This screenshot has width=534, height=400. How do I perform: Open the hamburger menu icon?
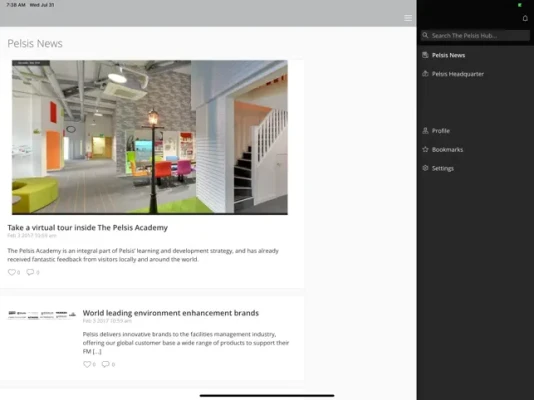point(408,18)
